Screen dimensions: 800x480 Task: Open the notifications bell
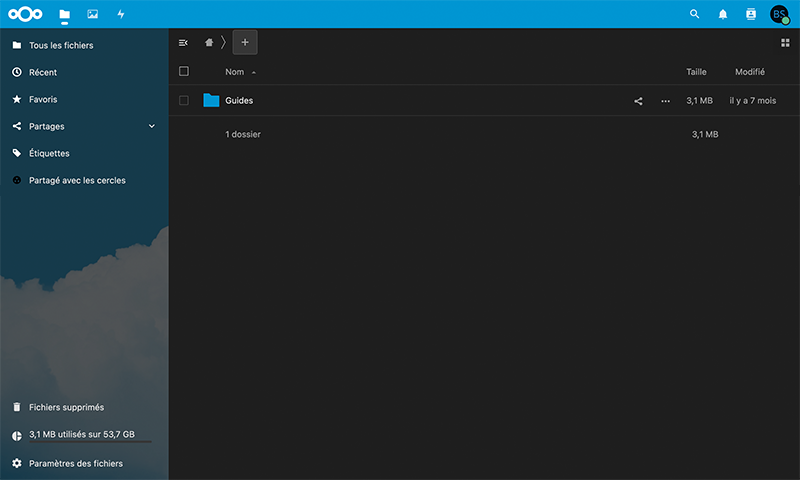click(723, 14)
